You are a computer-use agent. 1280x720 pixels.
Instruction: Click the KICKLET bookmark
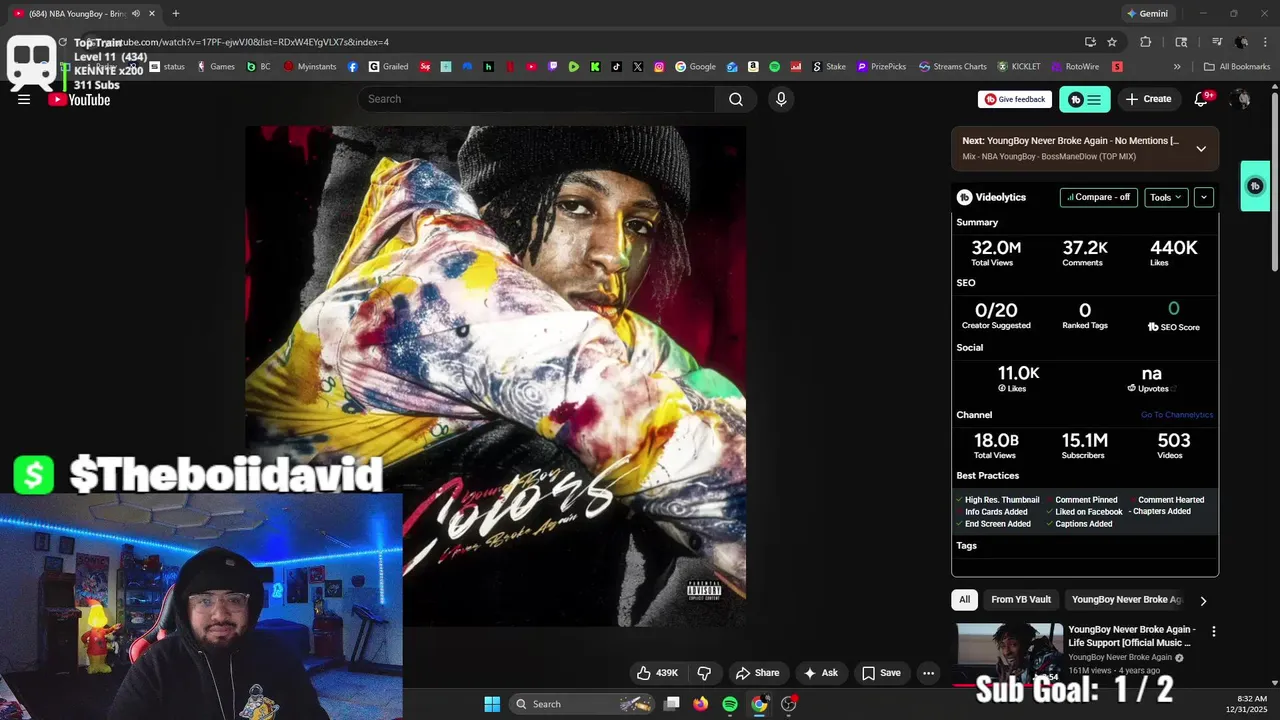click(x=1019, y=67)
